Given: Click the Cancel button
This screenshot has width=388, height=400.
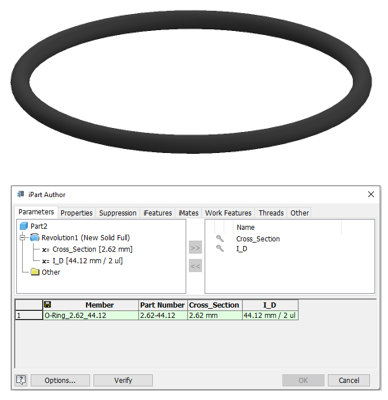Looking at the screenshot, I should tap(349, 380).
